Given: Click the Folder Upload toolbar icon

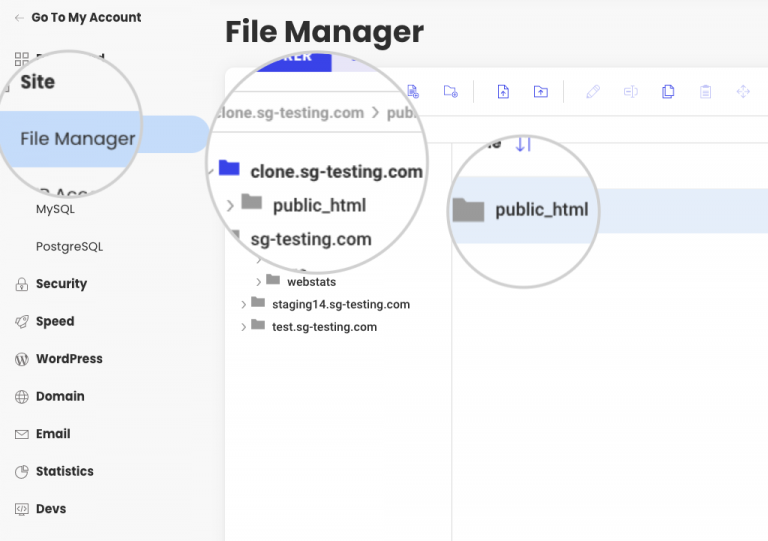Looking at the screenshot, I should pyautogui.click(x=541, y=92).
